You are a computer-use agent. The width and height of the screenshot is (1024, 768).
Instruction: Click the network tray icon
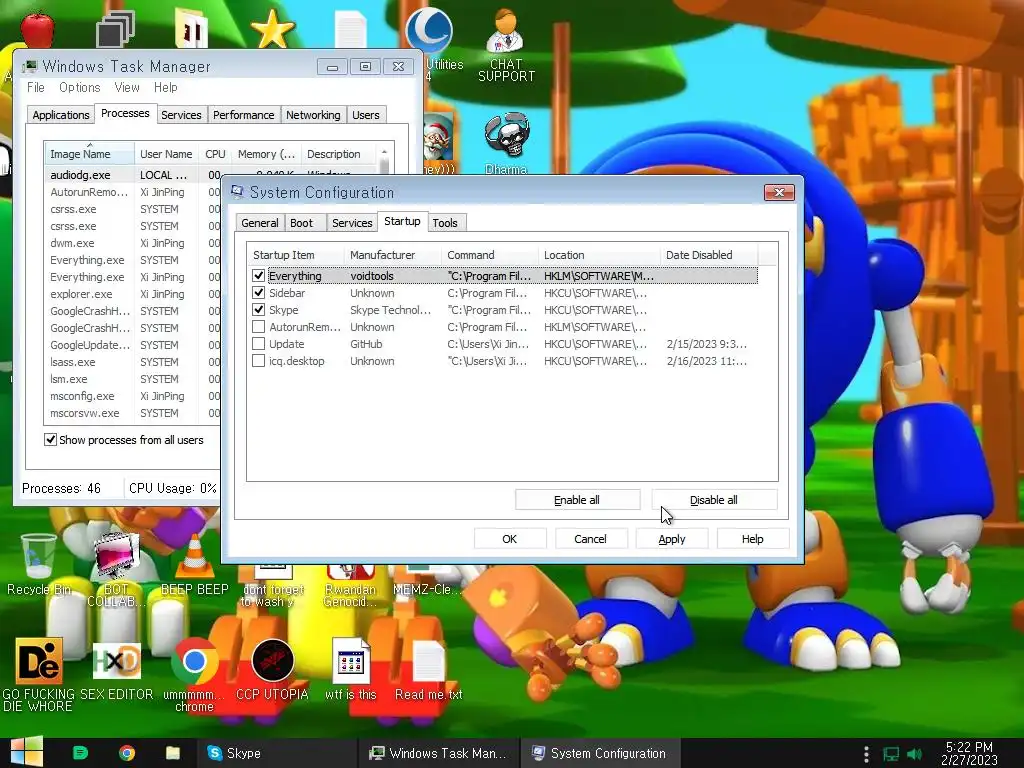click(891, 754)
